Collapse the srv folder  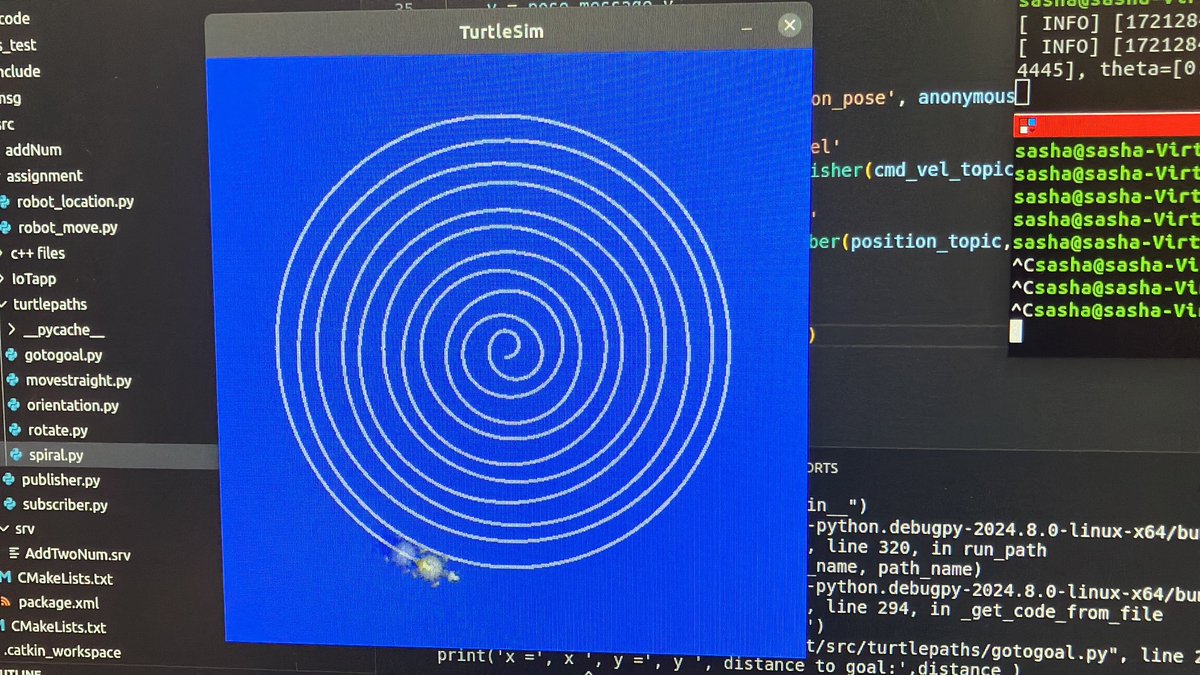(3, 528)
